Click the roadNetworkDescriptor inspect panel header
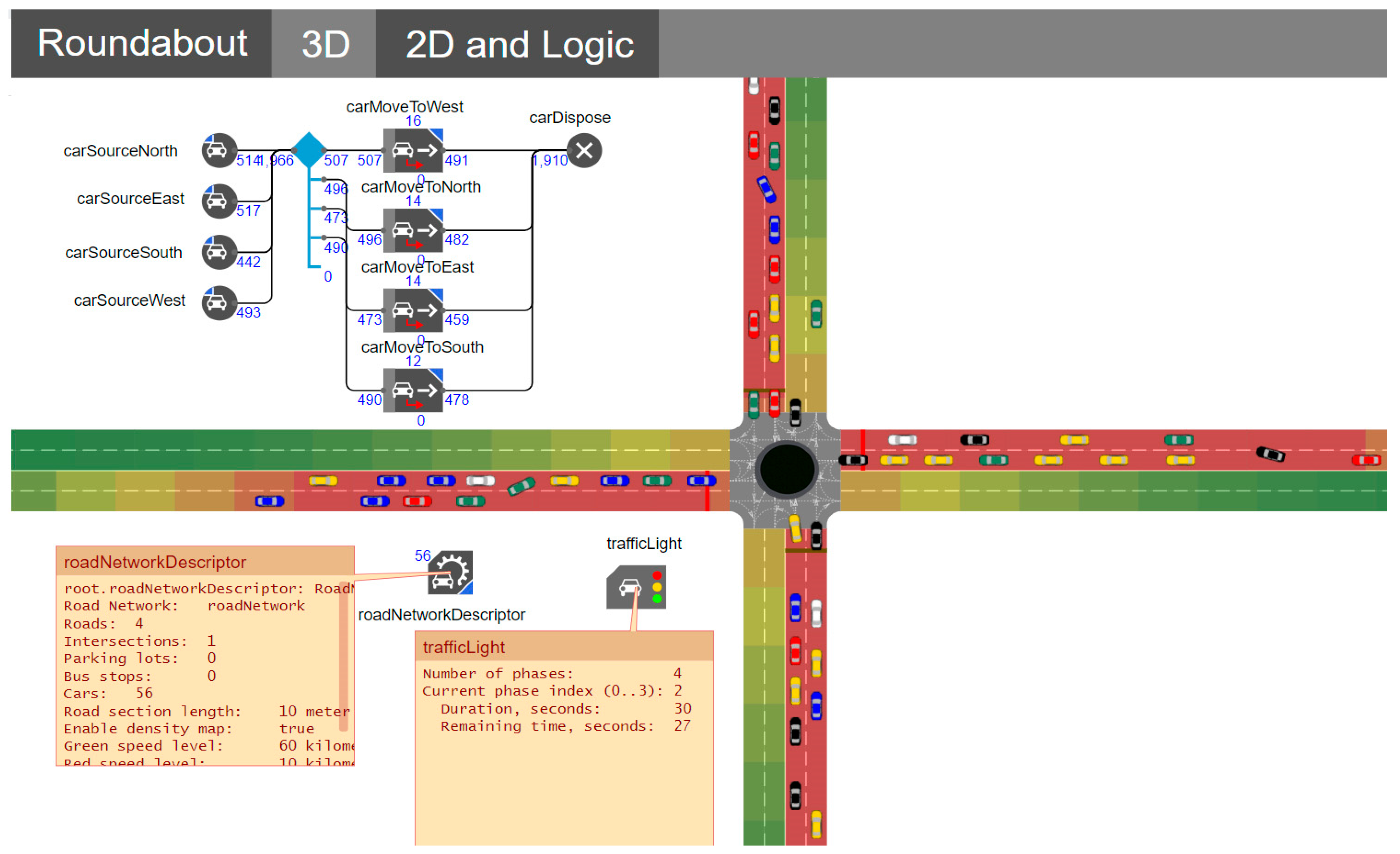Screen dimensions: 1400x854 tap(205, 561)
